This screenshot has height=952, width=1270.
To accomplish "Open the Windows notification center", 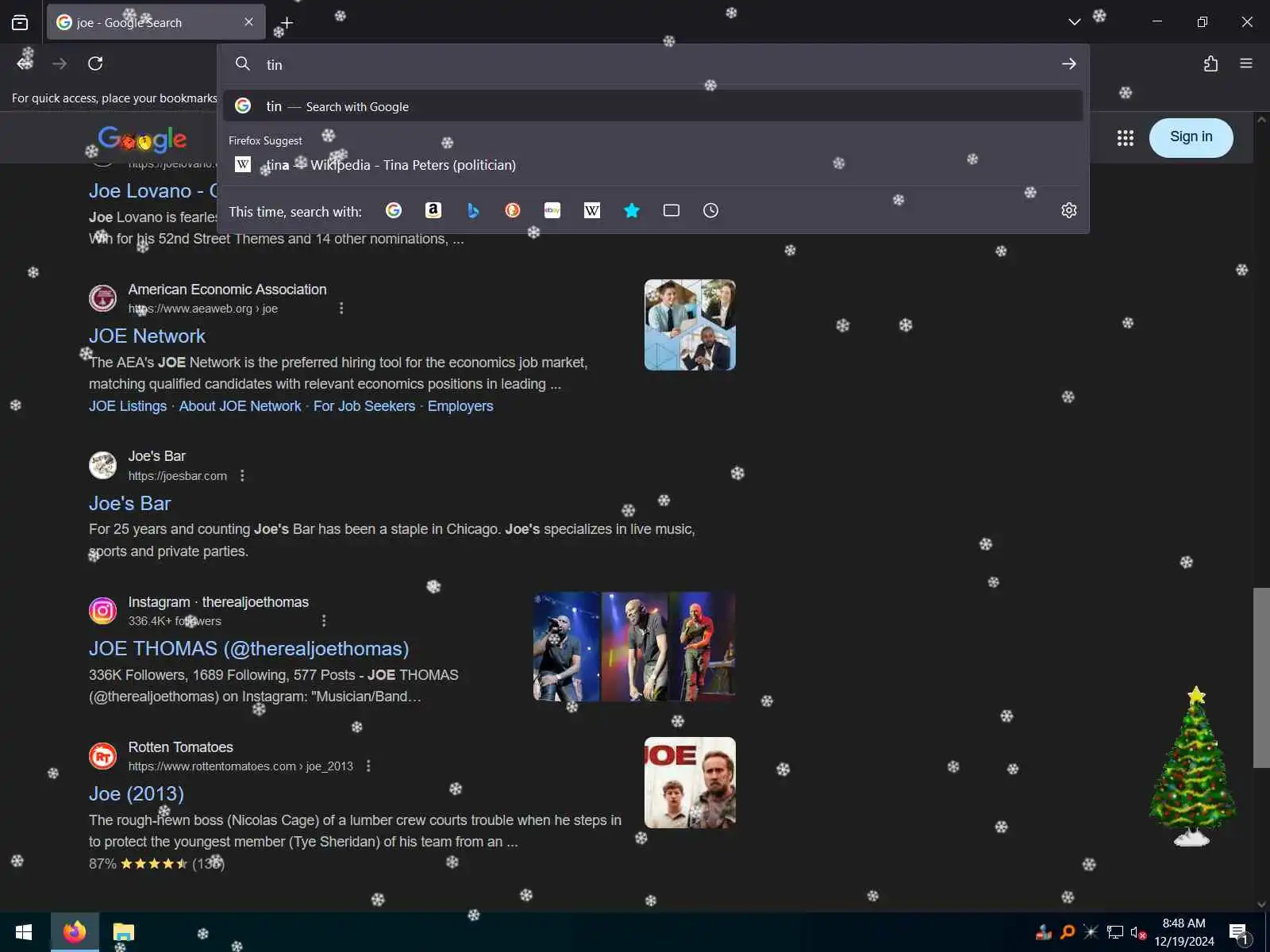I will [1239, 933].
